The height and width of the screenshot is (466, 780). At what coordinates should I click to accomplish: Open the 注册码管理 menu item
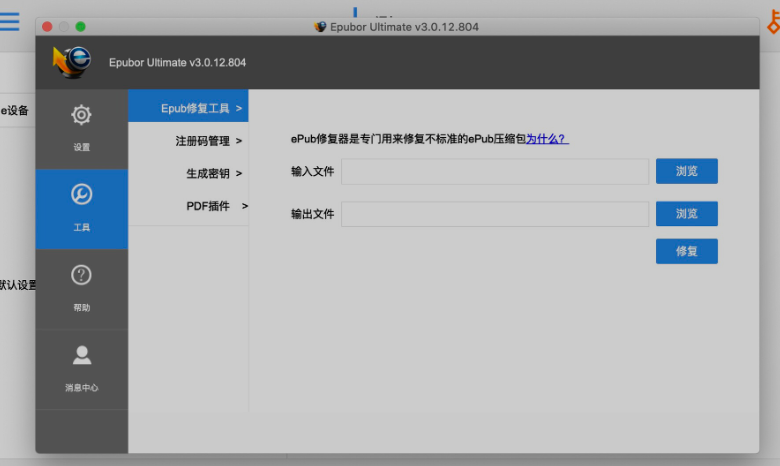tap(189, 141)
